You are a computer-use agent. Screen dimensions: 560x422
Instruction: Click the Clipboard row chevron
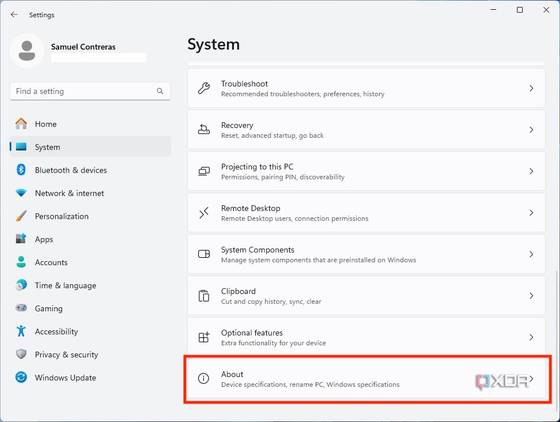click(x=531, y=296)
